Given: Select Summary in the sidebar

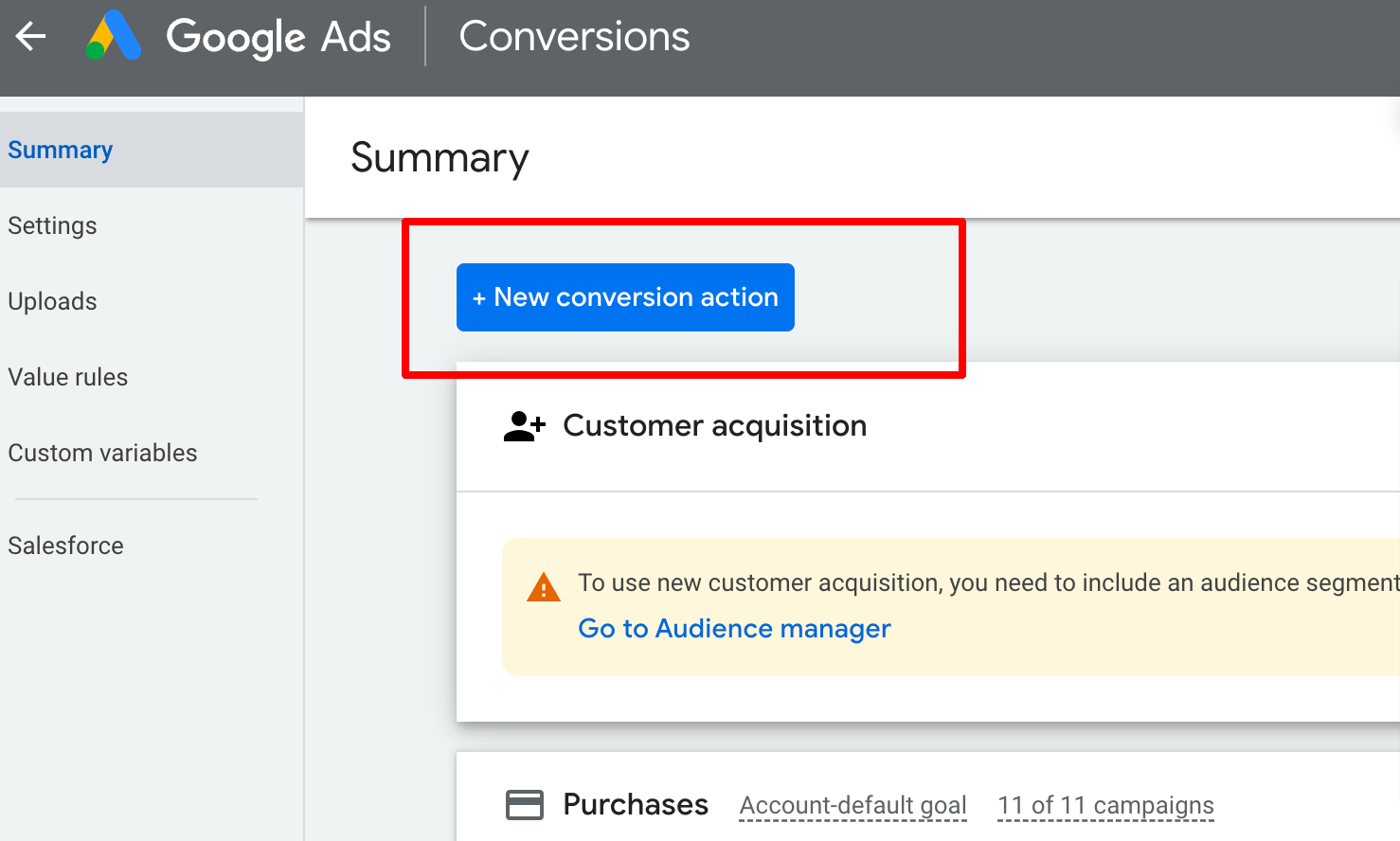Looking at the screenshot, I should tap(60, 150).
